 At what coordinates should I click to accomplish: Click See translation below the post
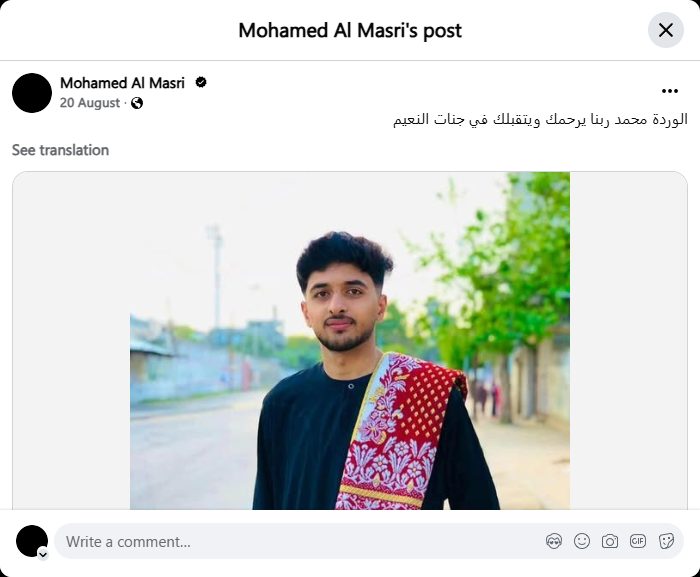tap(60, 150)
